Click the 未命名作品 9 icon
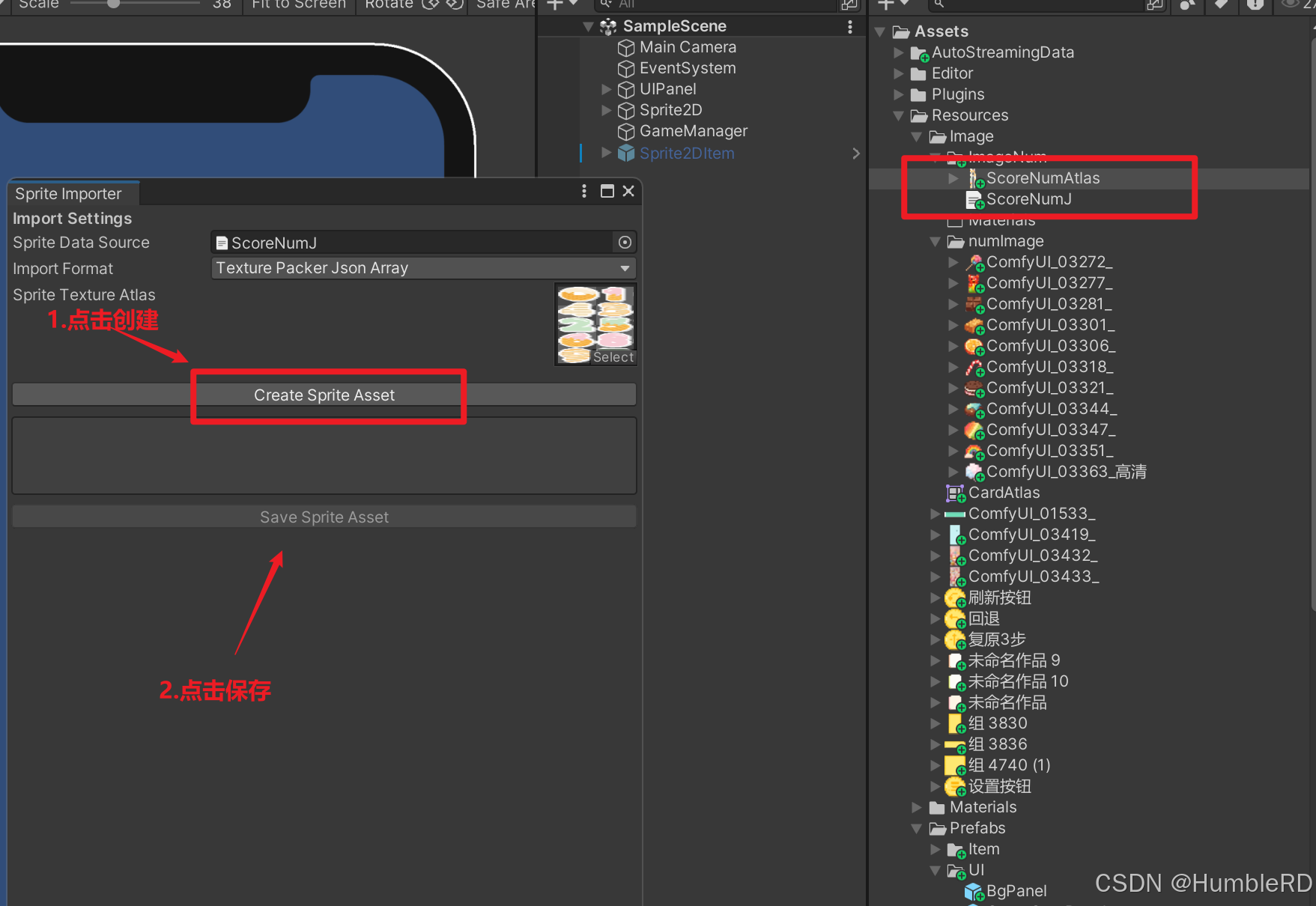This screenshot has width=1316, height=906. coord(956,661)
